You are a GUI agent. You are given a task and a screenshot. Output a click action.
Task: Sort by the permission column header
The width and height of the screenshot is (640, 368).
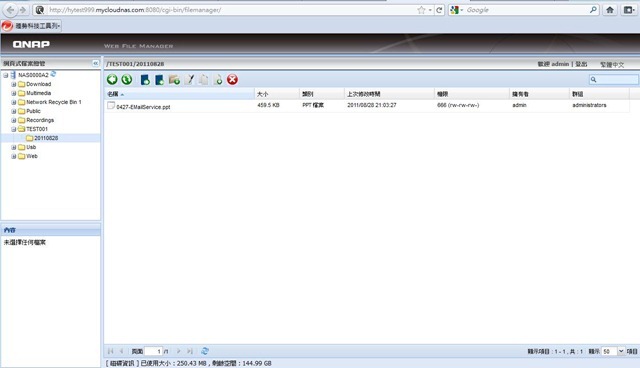point(471,94)
